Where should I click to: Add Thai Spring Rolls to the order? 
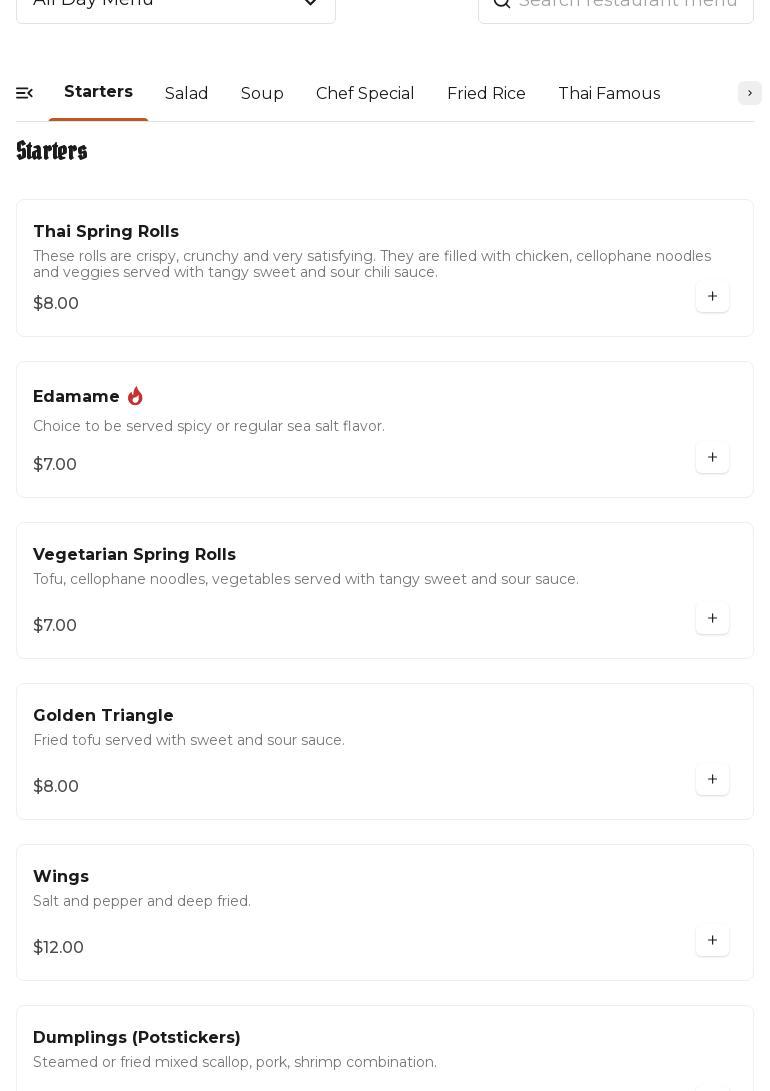tap(712, 296)
